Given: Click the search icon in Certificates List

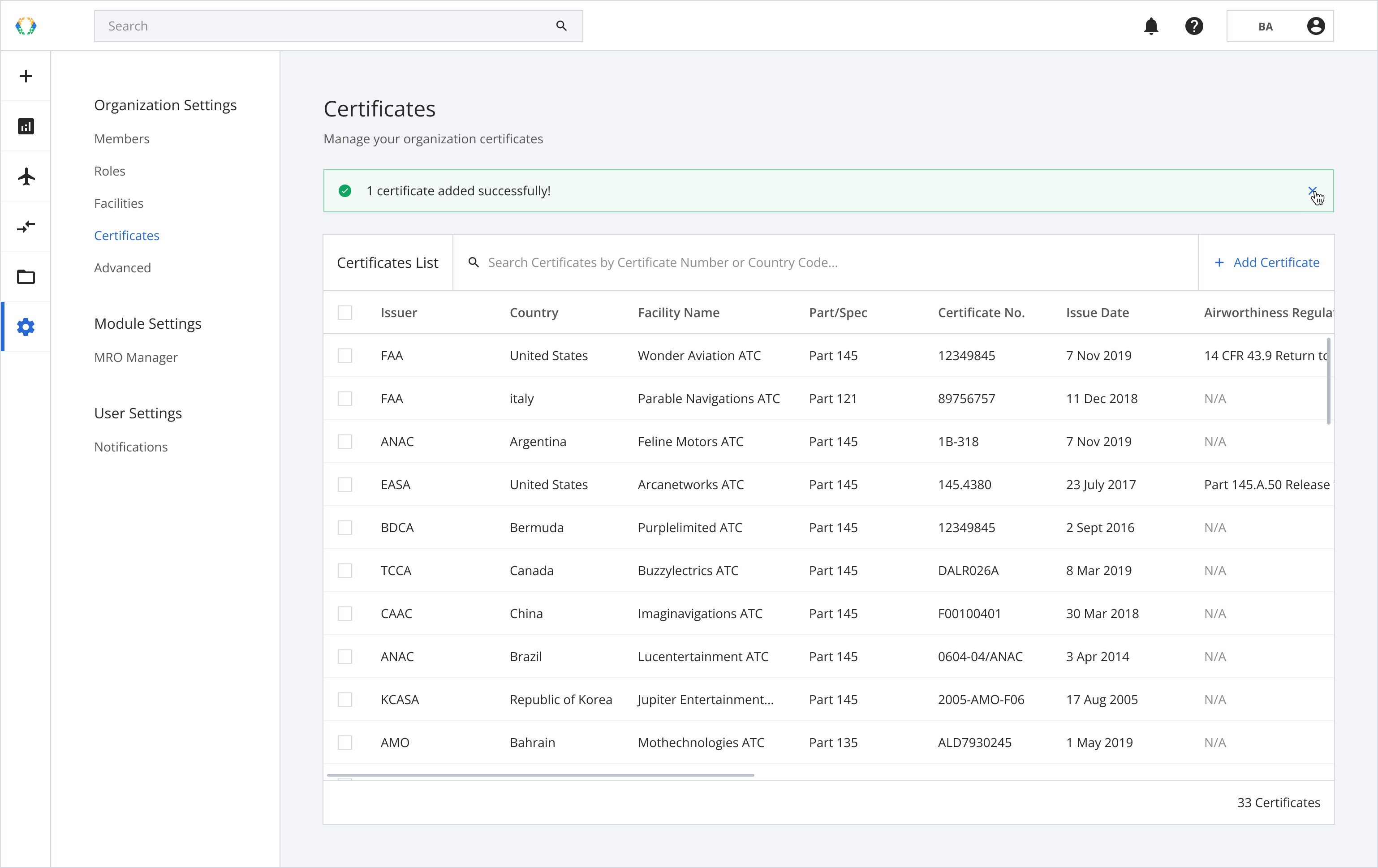Looking at the screenshot, I should [x=473, y=262].
